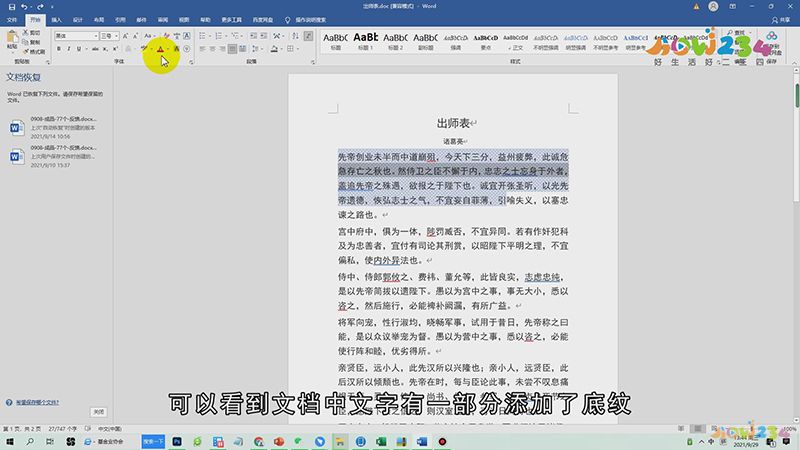
Task: Toggle Bold formatting
Action: (59, 49)
